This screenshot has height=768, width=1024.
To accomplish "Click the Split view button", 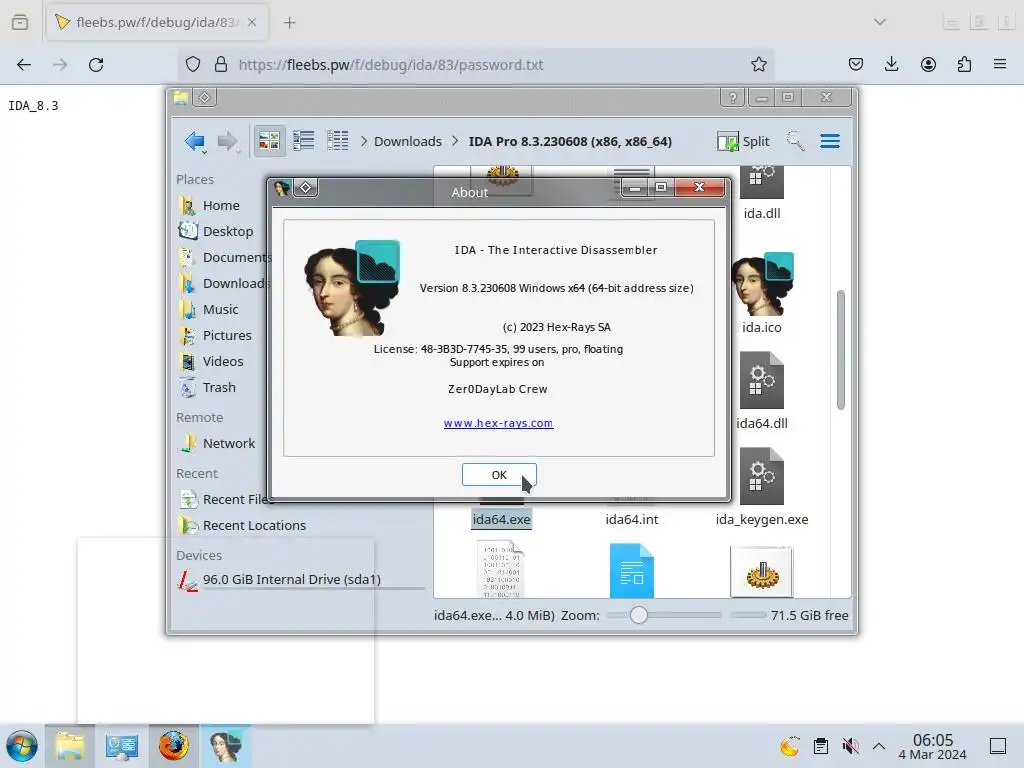I will pos(743,142).
